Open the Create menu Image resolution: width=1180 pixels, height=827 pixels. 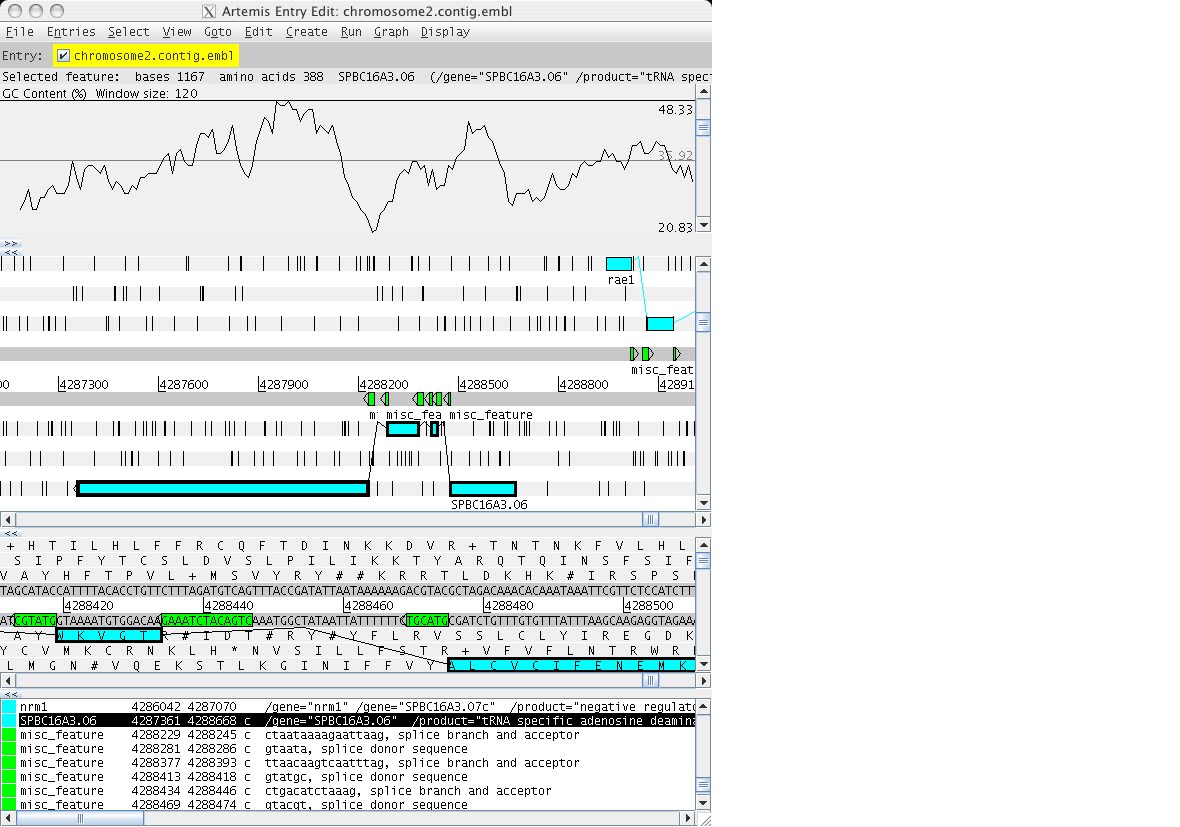[x=306, y=32]
